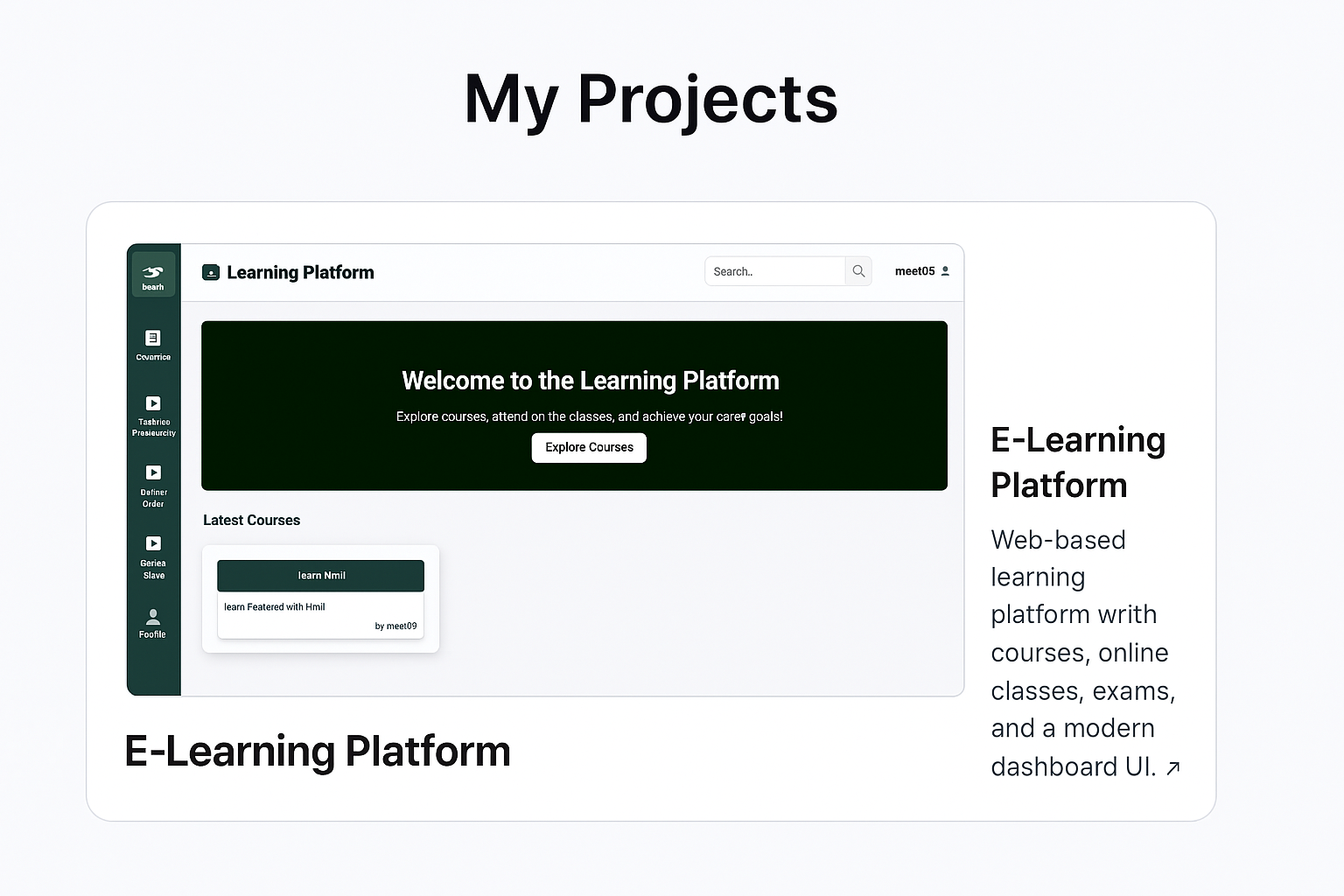This screenshot has height=896, width=1344.
Task: Select the Tashrieo Presieurcity play icon
Action: [x=153, y=403]
